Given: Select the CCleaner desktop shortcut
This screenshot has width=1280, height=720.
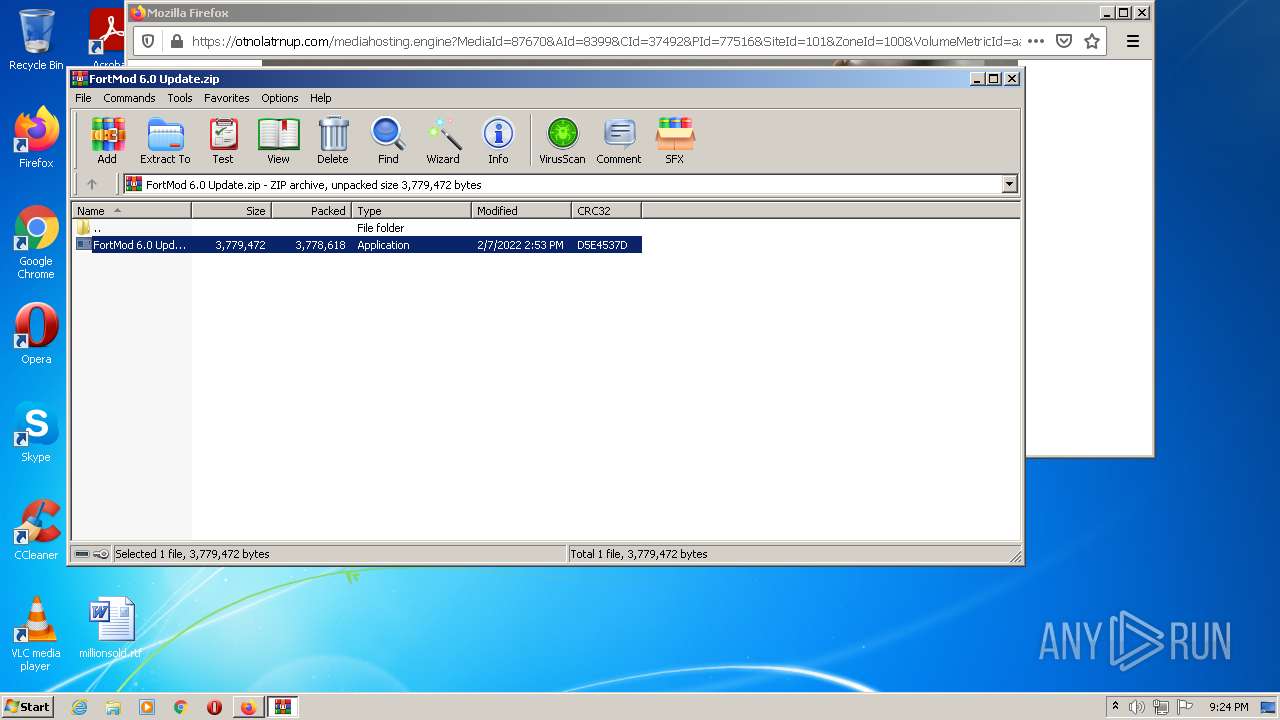Looking at the screenshot, I should coord(36,530).
